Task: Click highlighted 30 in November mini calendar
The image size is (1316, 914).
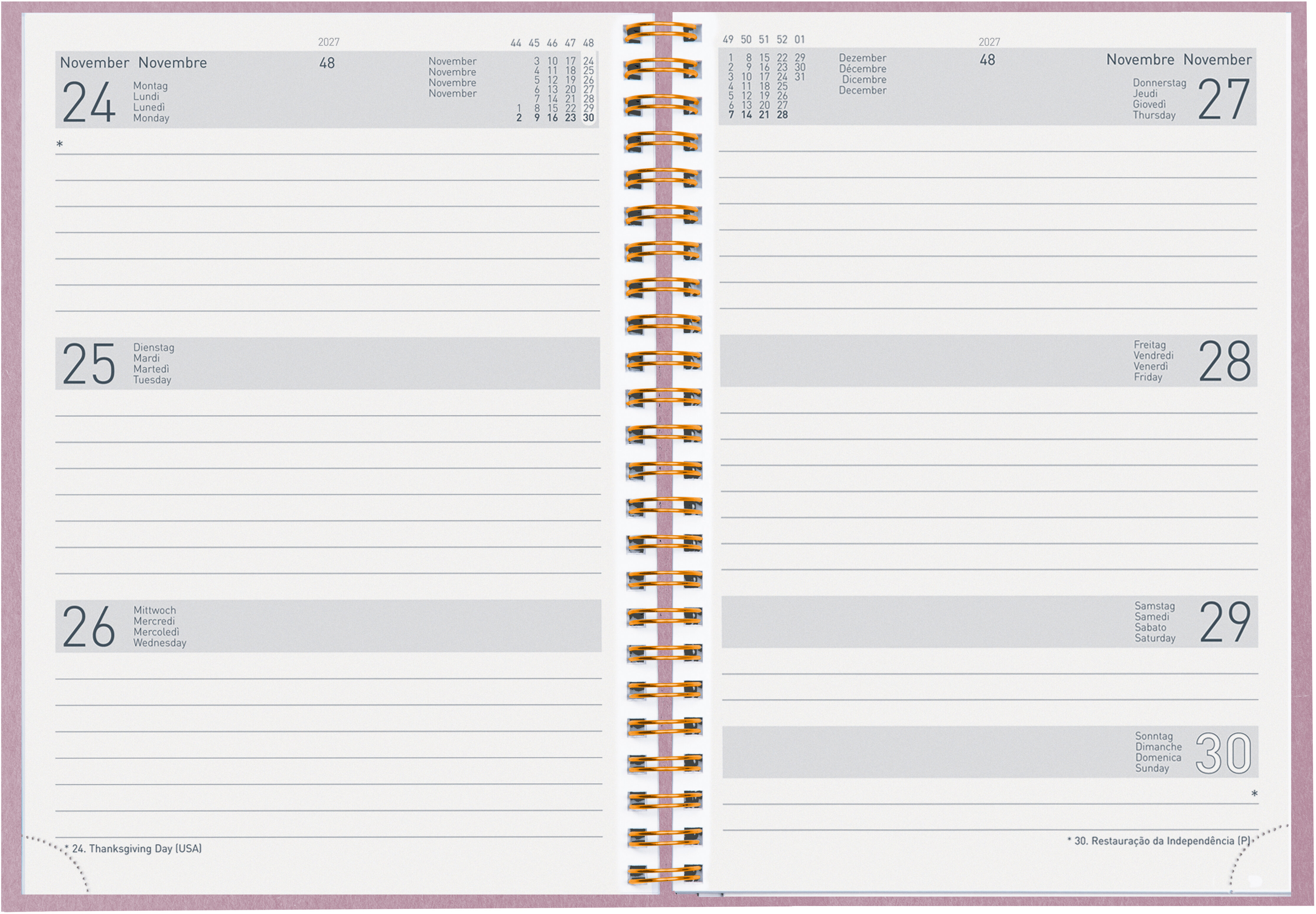Action: point(588,117)
